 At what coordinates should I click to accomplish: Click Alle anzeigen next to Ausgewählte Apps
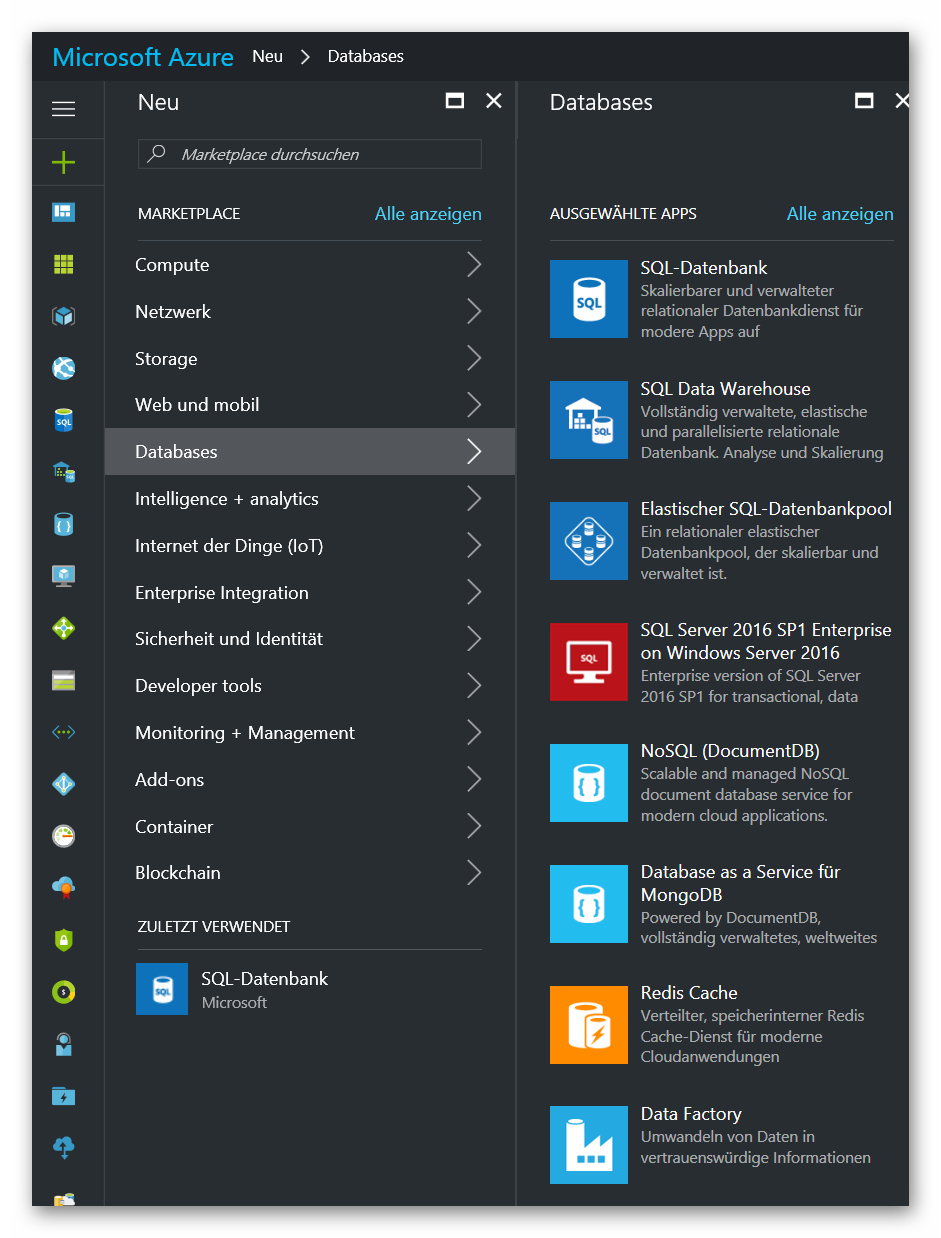(x=839, y=214)
